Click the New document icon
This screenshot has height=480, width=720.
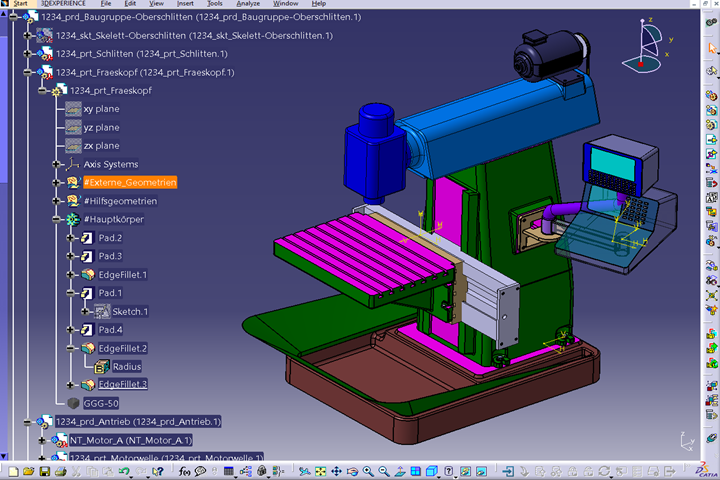[x=13, y=471]
